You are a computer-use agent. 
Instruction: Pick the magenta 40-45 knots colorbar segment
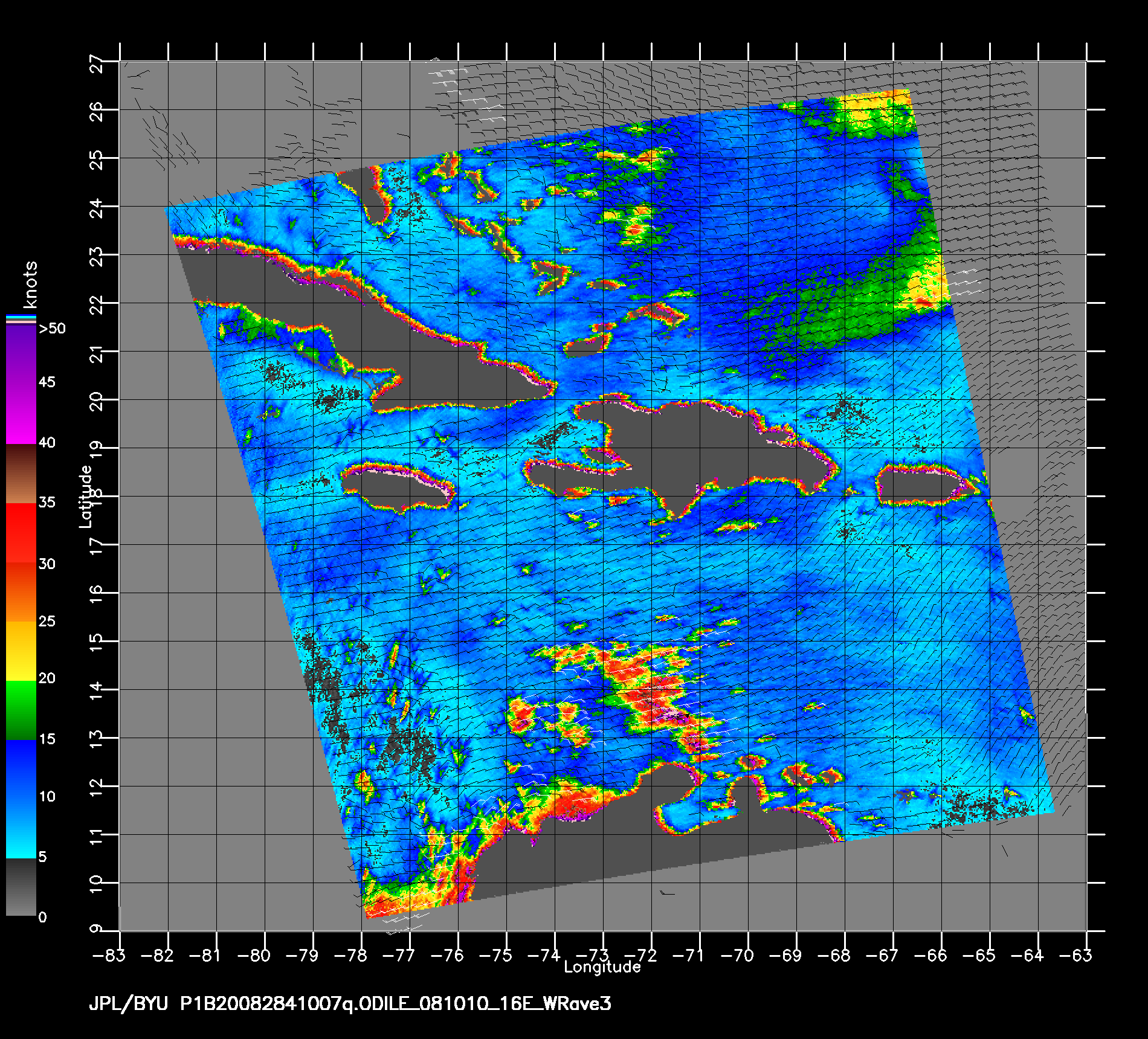click(x=21, y=416)
